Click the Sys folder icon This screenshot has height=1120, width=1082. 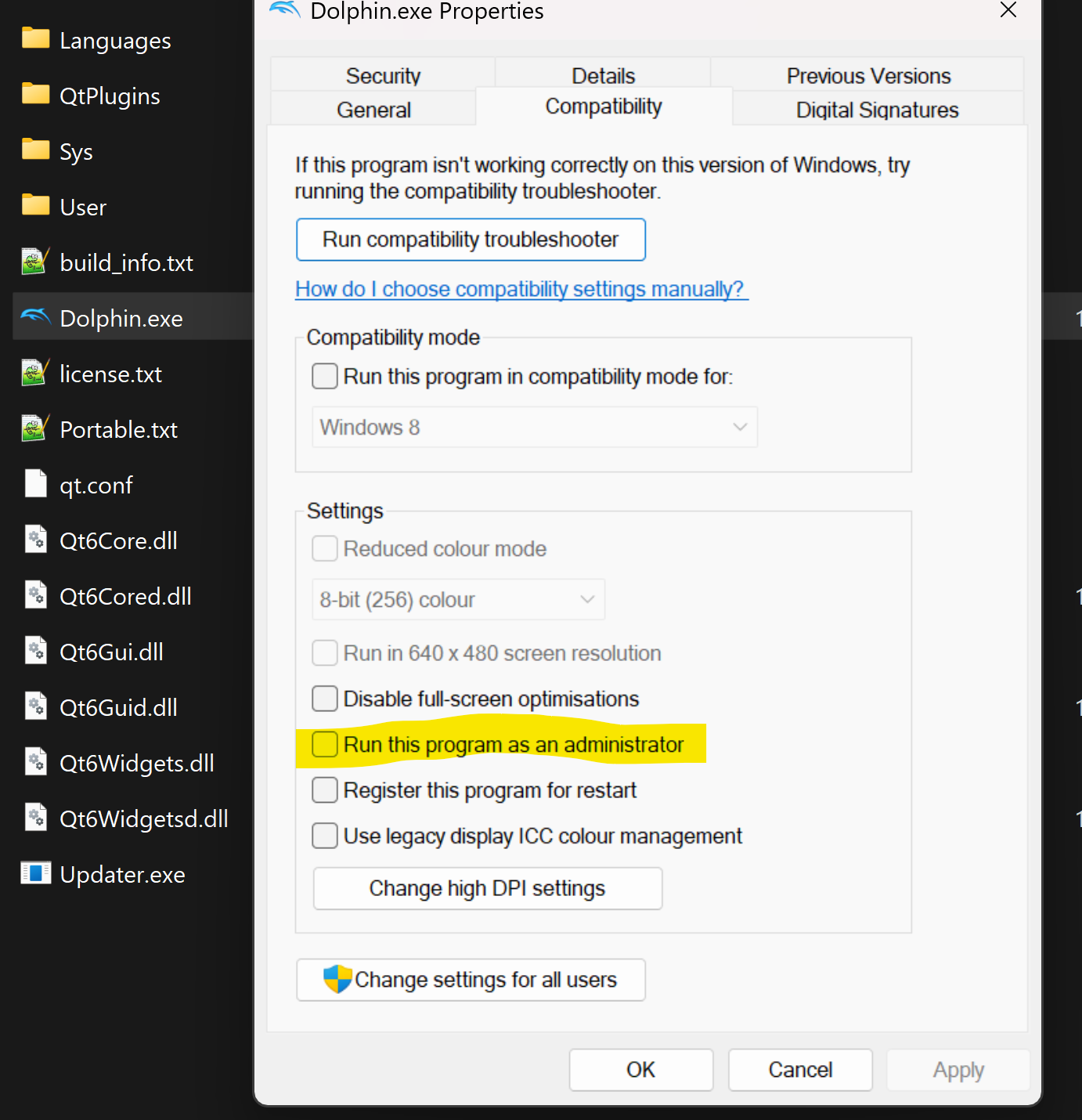coord(35,150)
